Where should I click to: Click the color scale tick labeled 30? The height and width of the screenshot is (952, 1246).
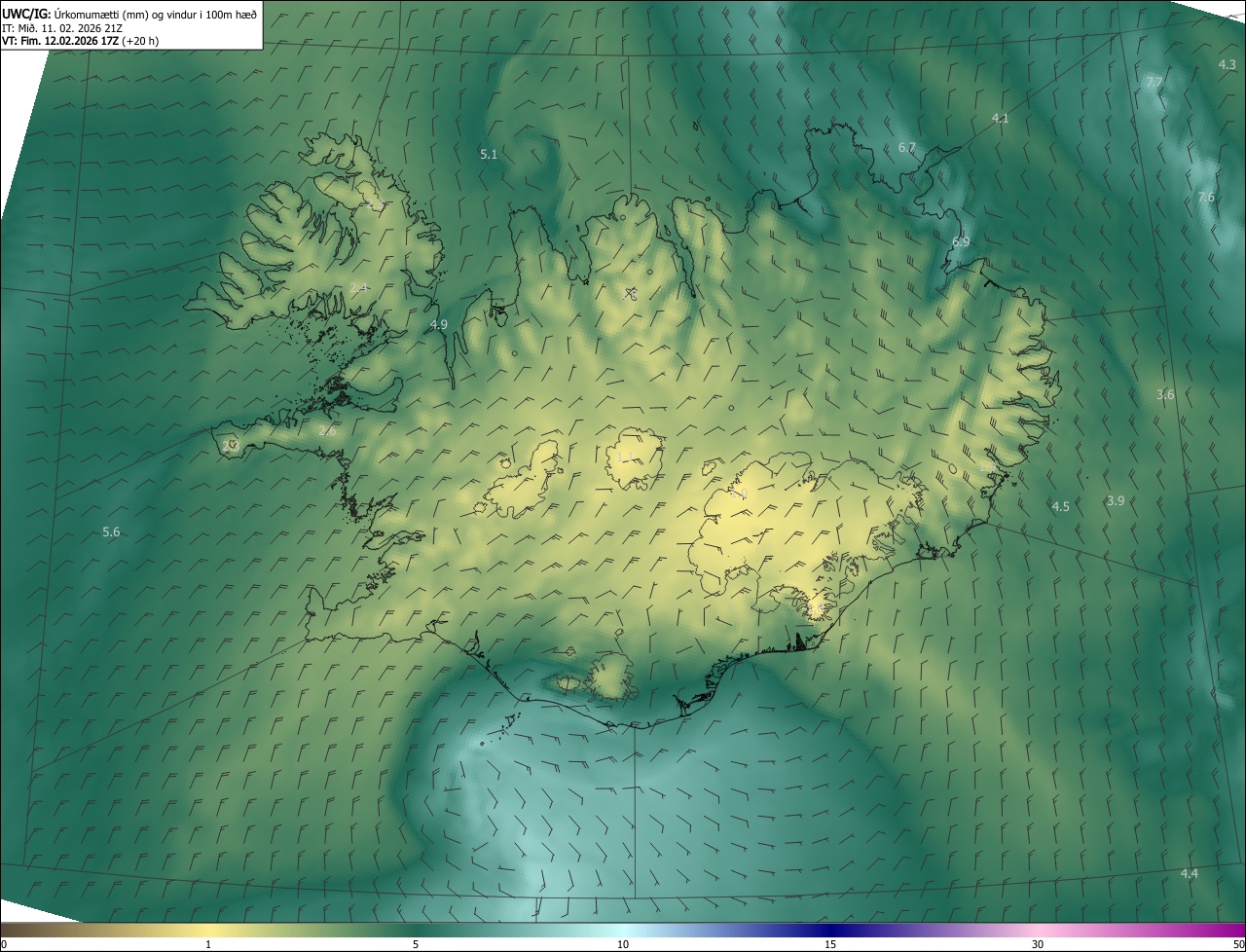coord(1038,944)
